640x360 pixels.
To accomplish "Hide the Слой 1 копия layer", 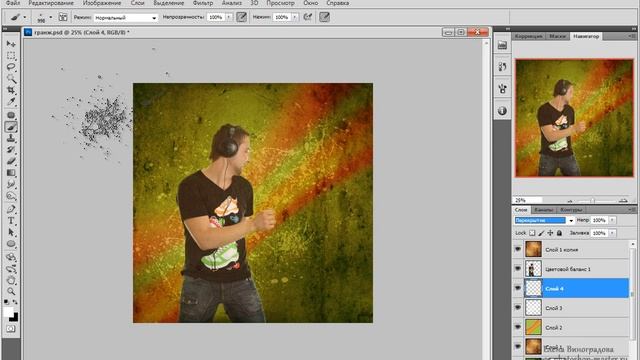I will pos(518,249).
